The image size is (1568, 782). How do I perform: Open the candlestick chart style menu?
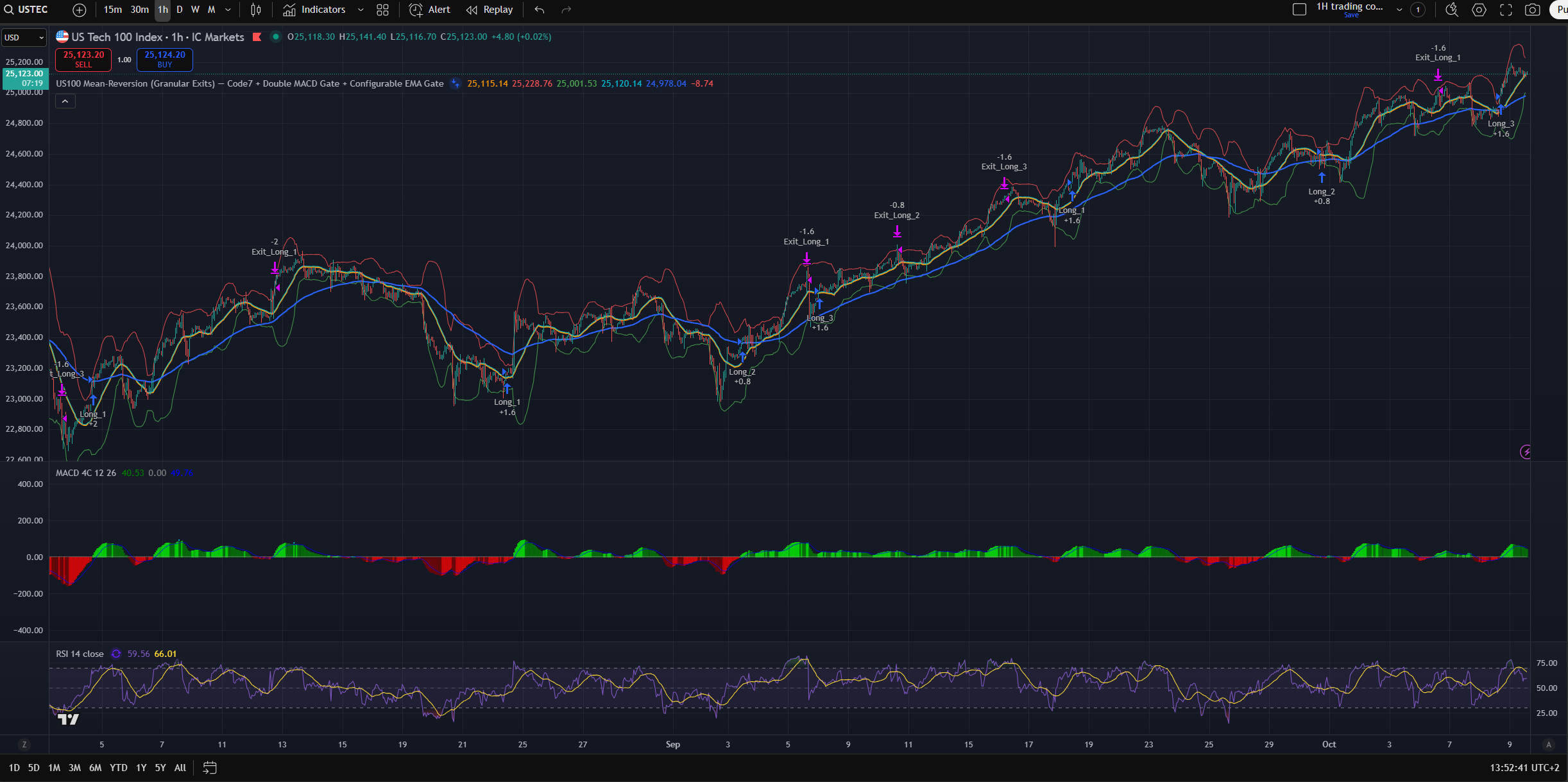[x=256, y=10]
